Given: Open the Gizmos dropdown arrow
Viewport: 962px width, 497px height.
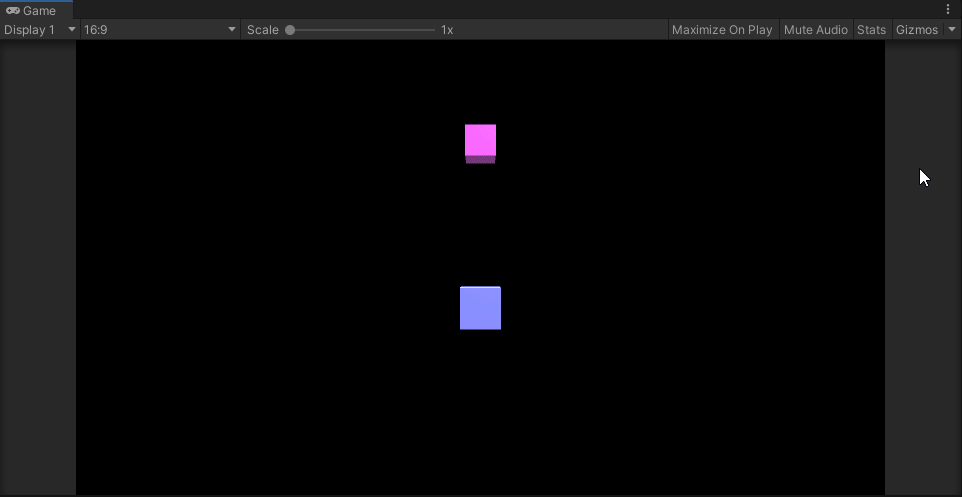Looking at the screenshot, I should pyautogui.click(x=952, y=29).
